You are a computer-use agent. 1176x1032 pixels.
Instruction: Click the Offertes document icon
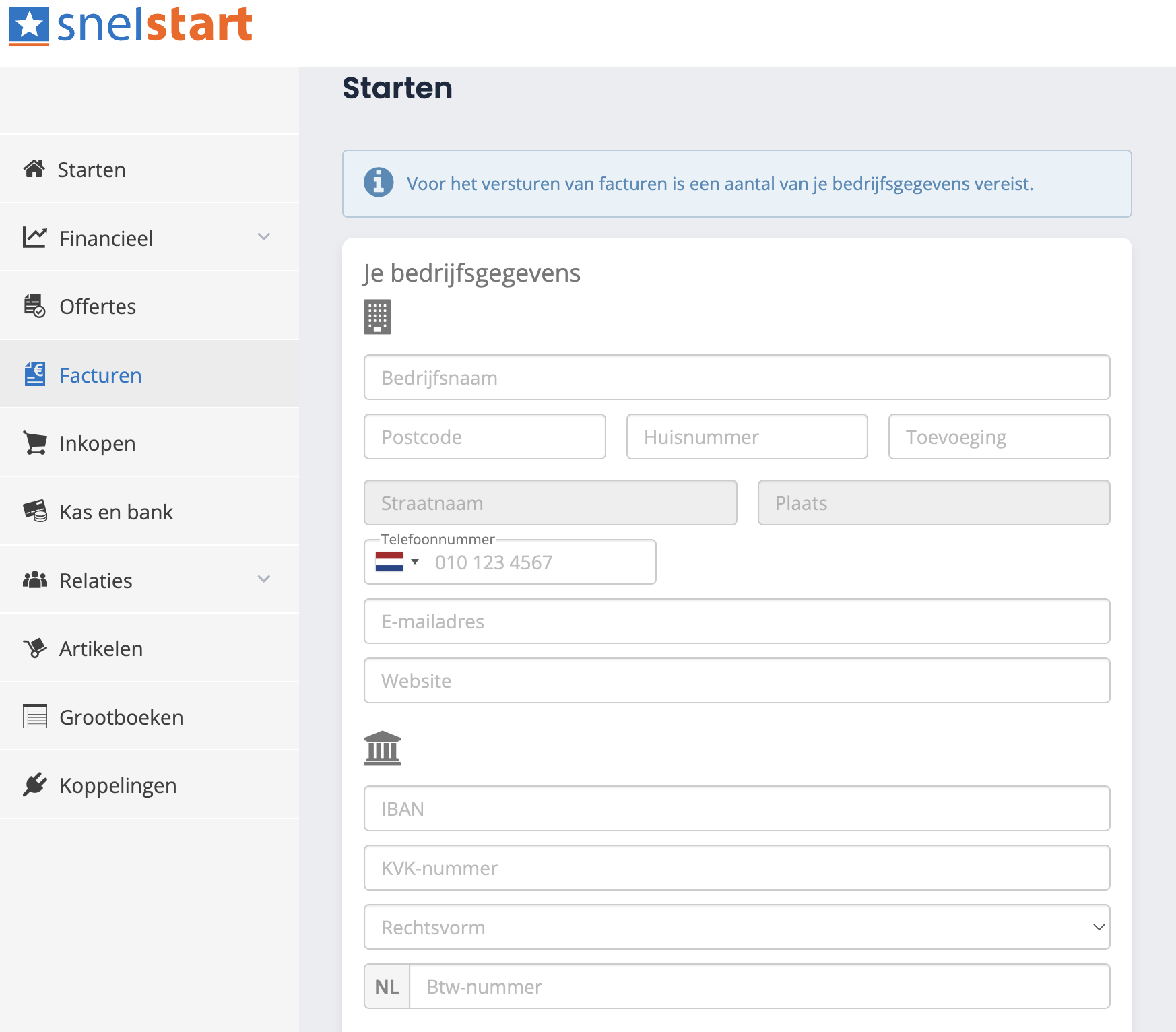(x=34, y=306)
